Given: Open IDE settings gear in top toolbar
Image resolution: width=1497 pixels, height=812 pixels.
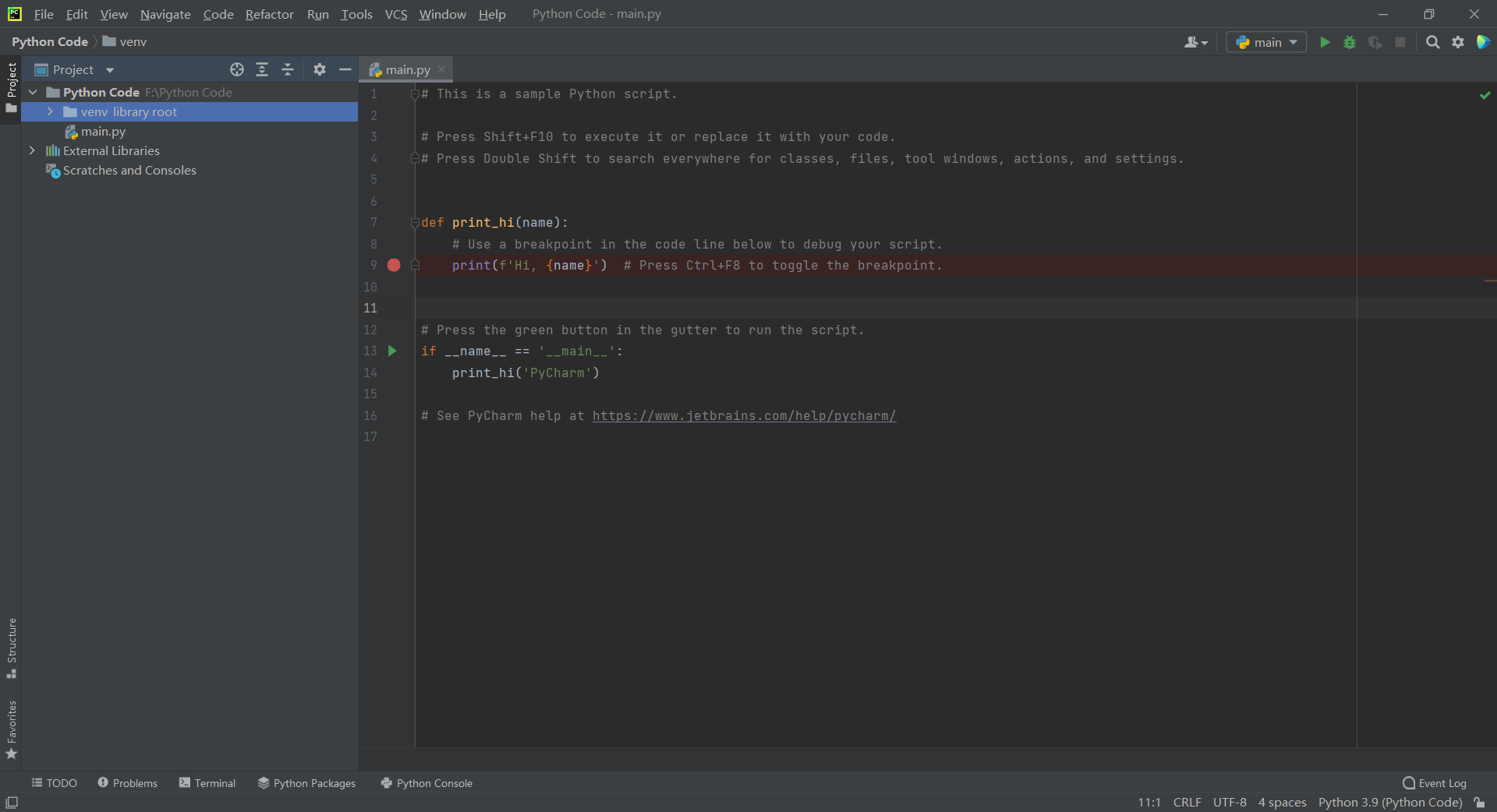Looking at the screenshot, I should [1458, 42].
